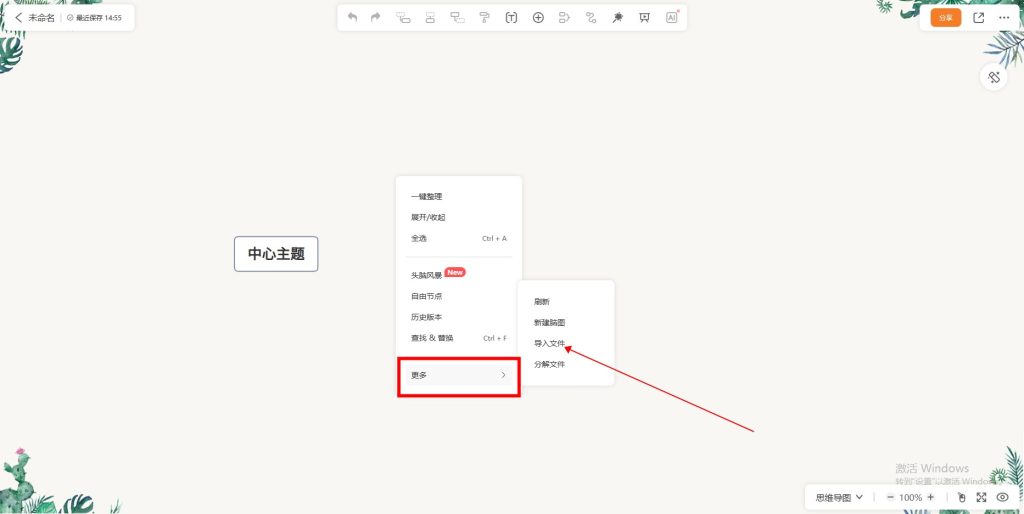Click the insert child topic icon
This screenshot has width=1024, height=514.
coord(404,18)
